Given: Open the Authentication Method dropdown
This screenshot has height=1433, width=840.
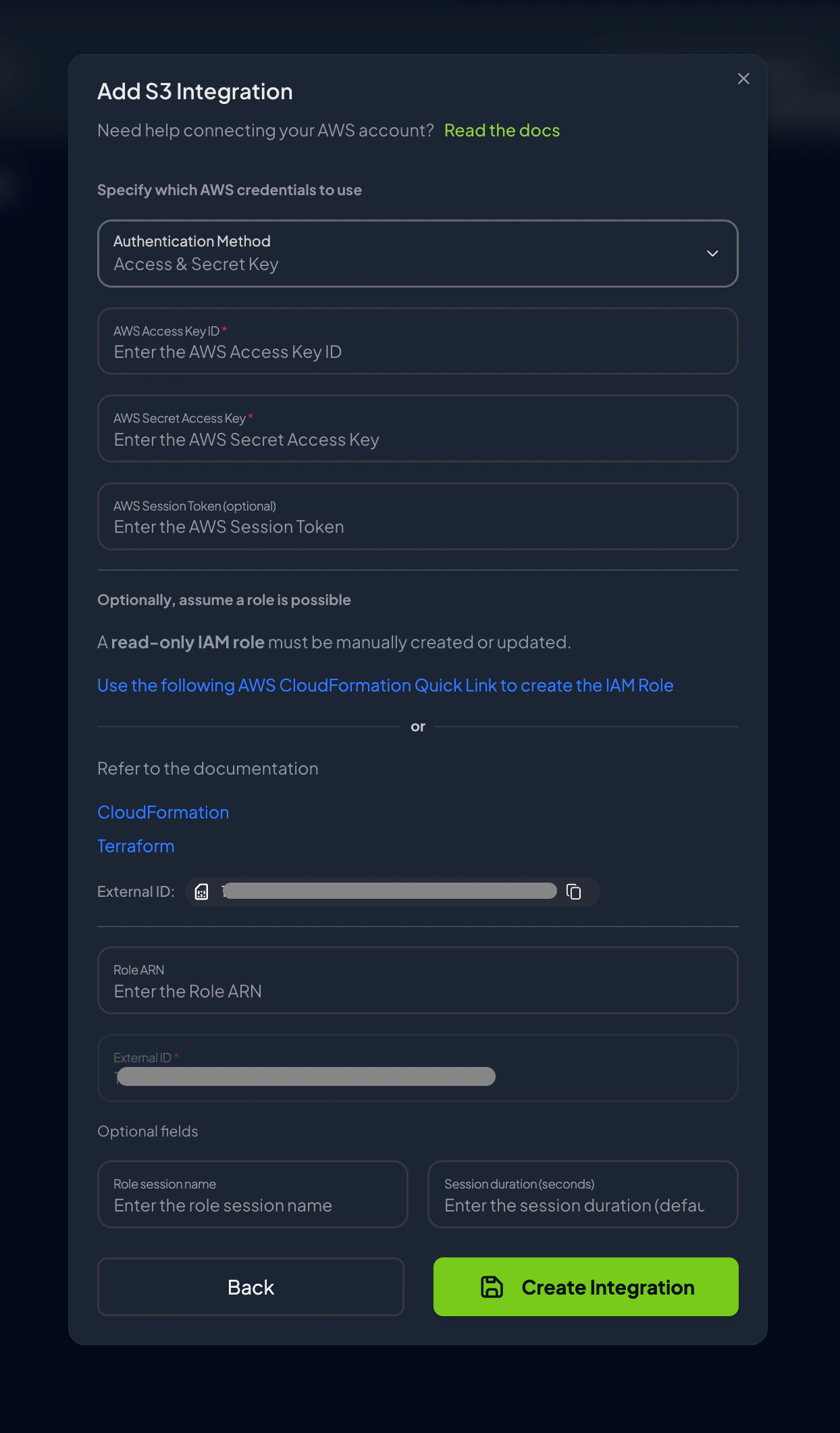Looking at the screenshot, I should pos(418,253).
